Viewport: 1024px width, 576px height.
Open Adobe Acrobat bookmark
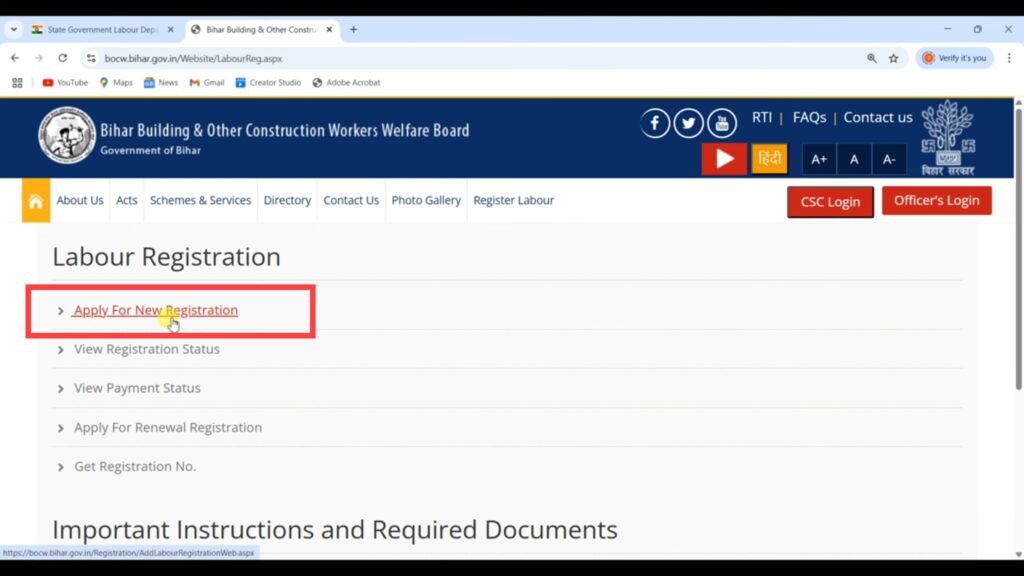346,83
